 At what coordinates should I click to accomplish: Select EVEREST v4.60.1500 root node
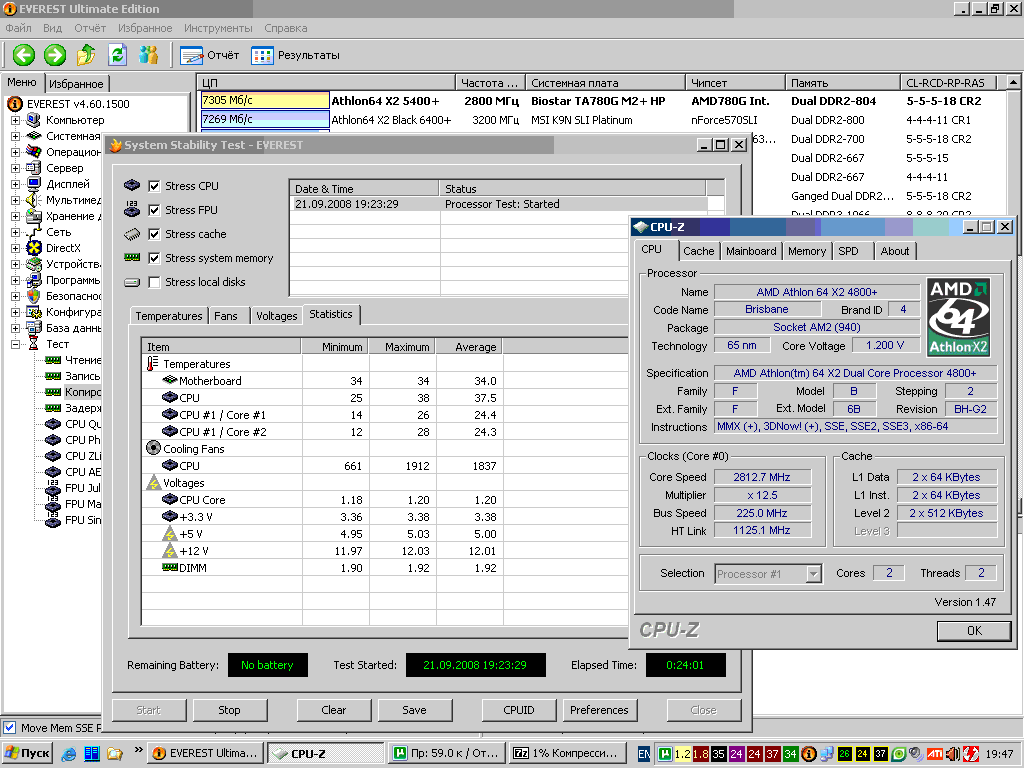78,104
